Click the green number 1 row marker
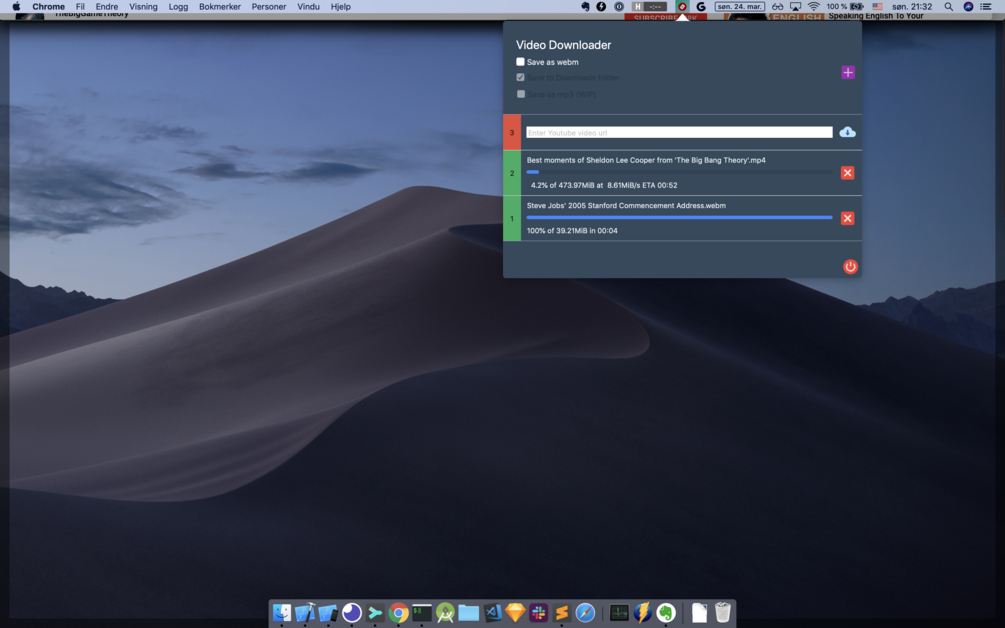Viewport: 1005px width, 628px height. point(512,219)
